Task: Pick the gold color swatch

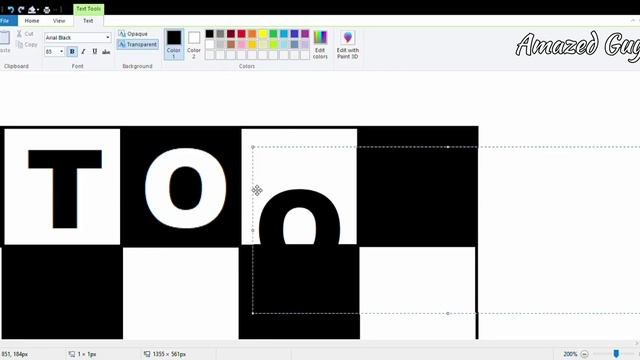Action: (252, 44)
